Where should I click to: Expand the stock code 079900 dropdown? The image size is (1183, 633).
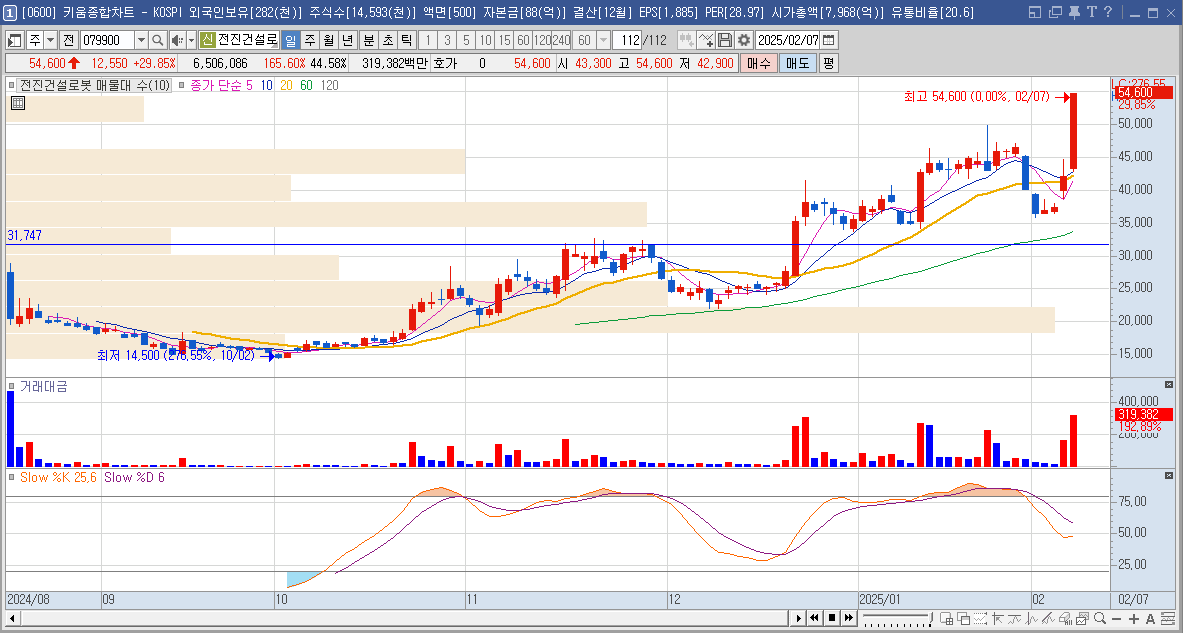(141, 40)
